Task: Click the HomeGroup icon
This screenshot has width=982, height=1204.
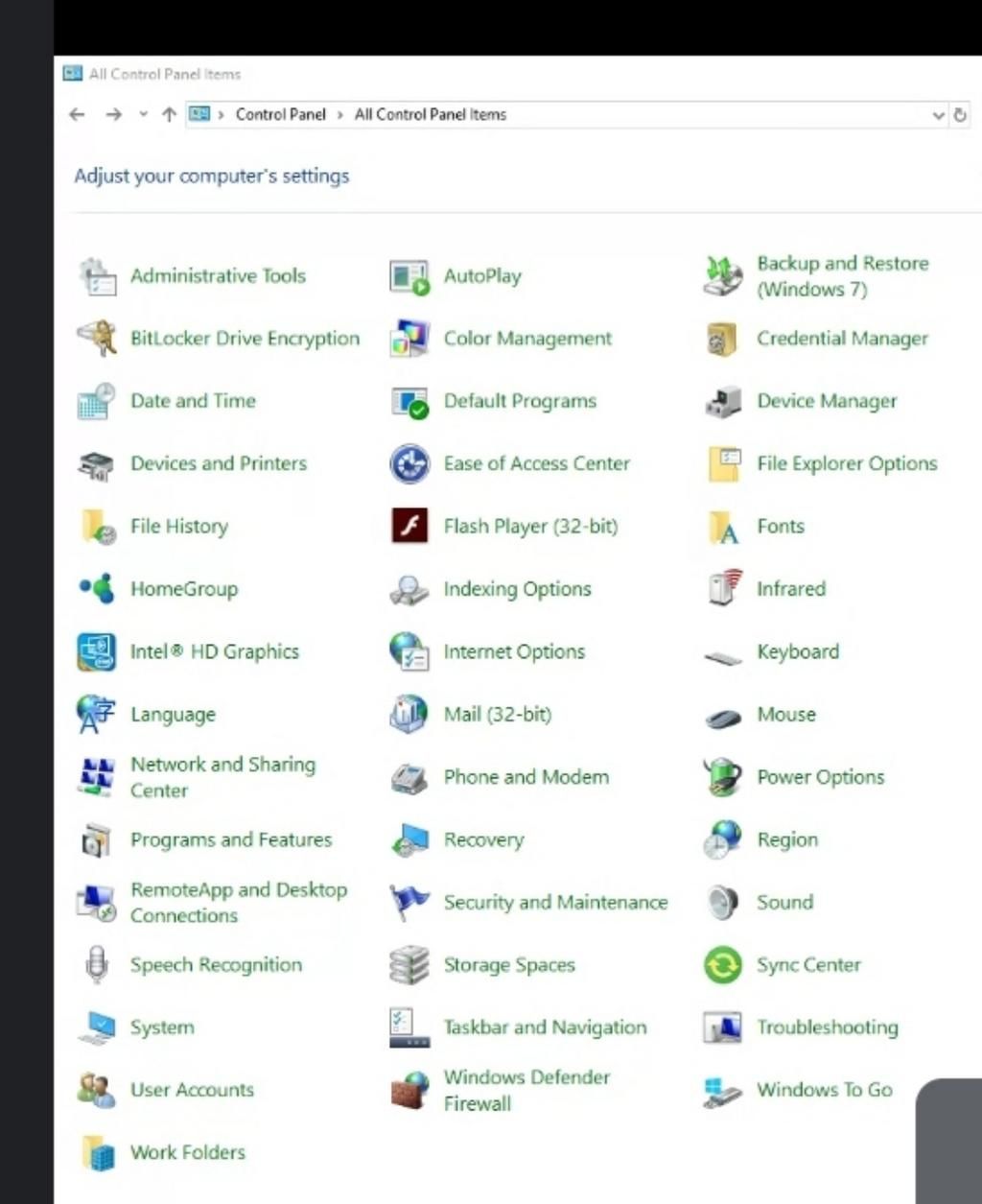Action: [x=97, y=588]
